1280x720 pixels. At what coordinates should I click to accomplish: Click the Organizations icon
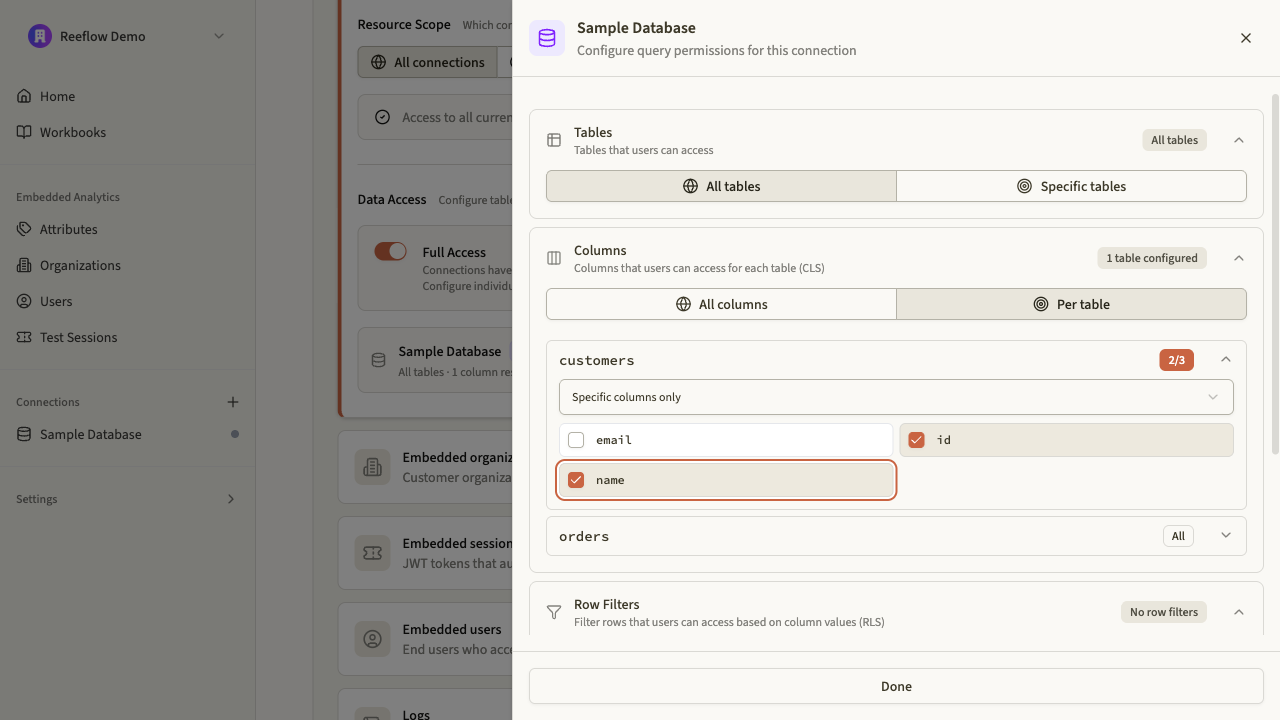click(x=24, y=265)
